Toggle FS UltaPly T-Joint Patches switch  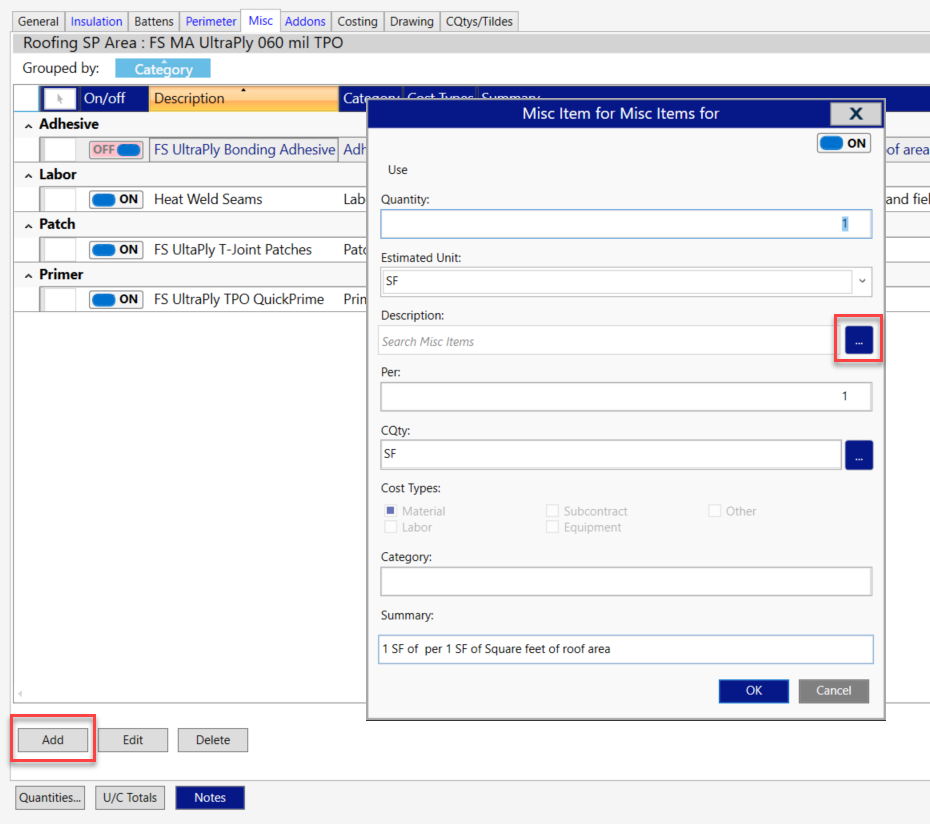(116, 250)
